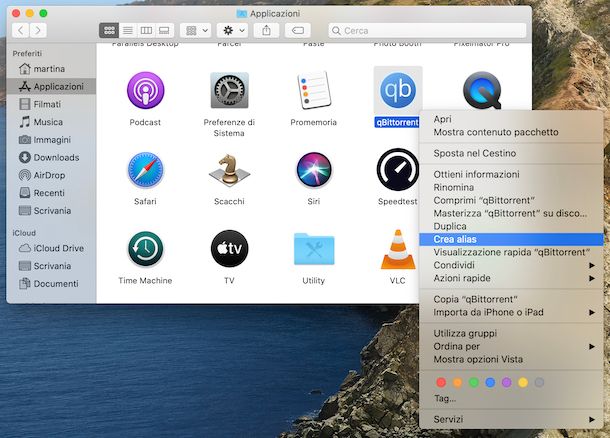Apply the red tag color
610x438 pixels.
point(441,383)
